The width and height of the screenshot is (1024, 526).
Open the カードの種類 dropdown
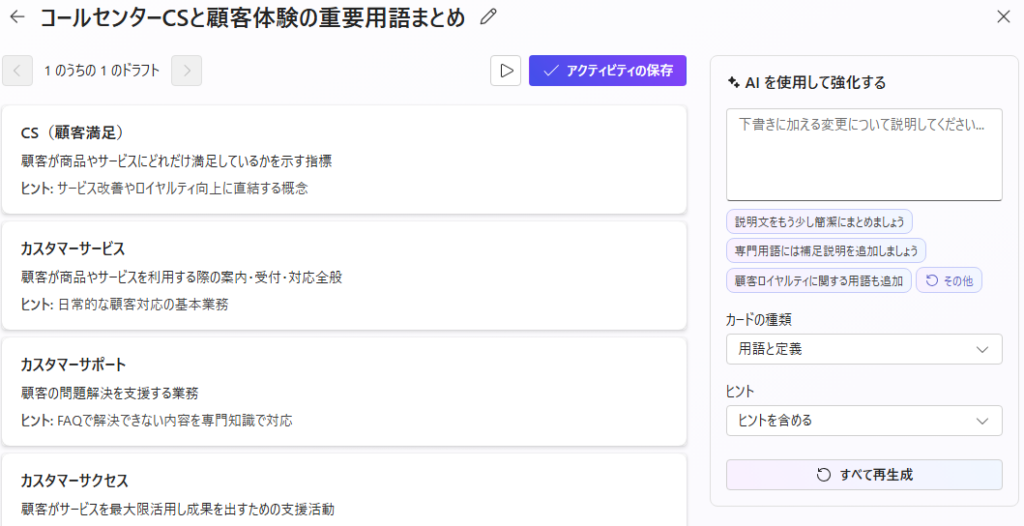pyautogui.click(x=864, y=349)
